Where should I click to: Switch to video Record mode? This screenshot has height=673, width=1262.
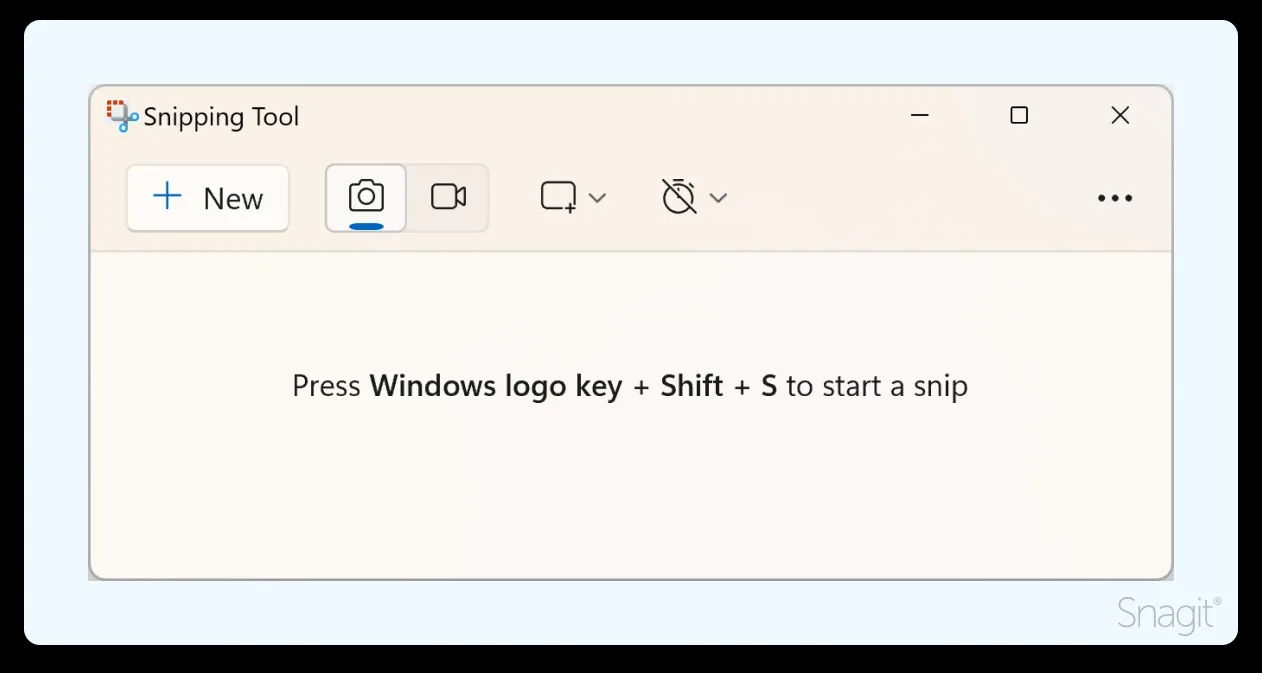448,198
